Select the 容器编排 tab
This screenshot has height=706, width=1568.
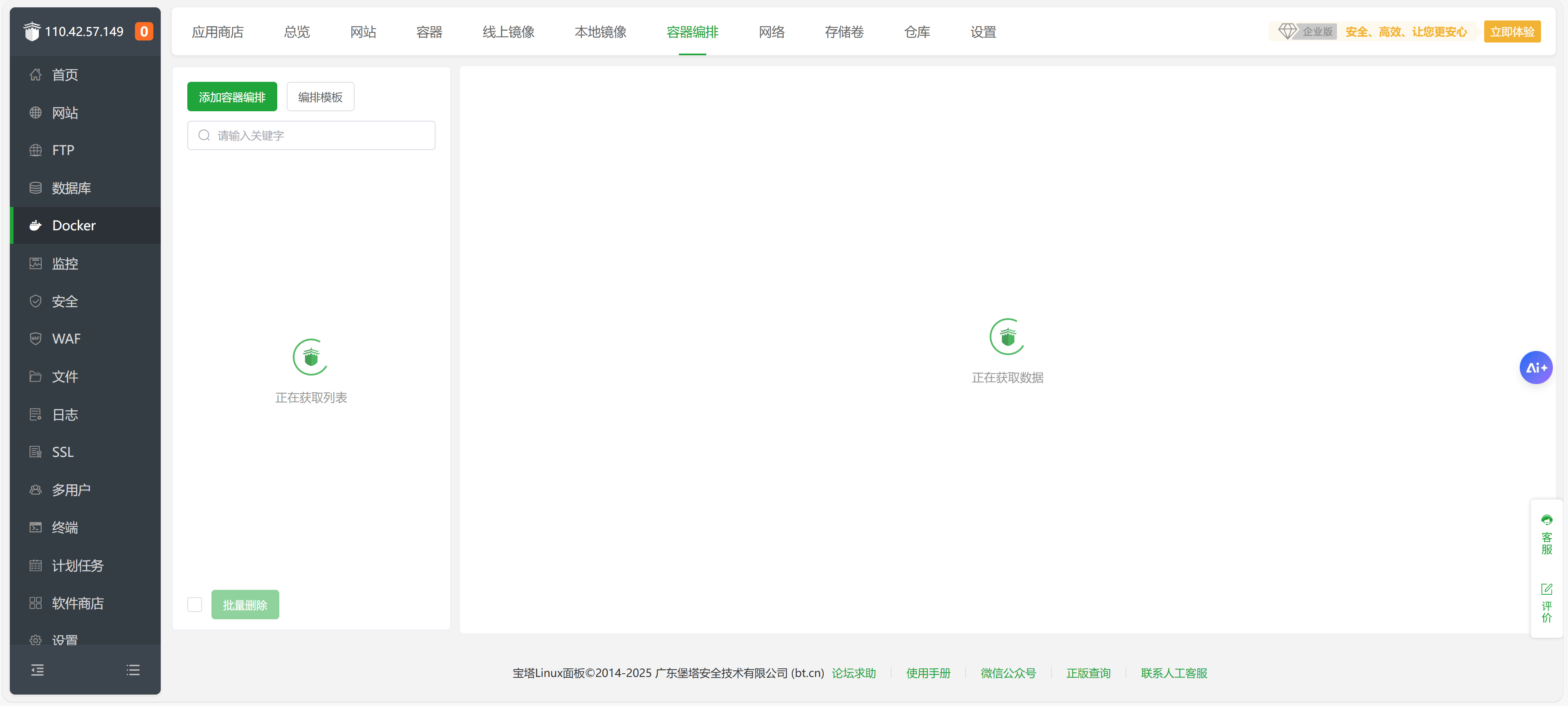692,31
